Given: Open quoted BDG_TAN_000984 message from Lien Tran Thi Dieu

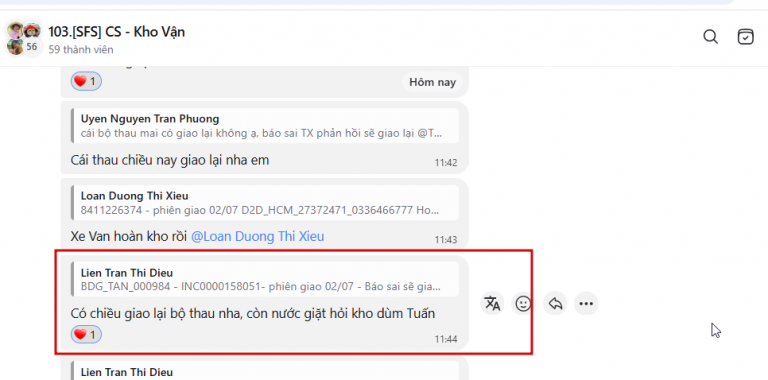Looking at the screenshot, I should click(265, 279).
